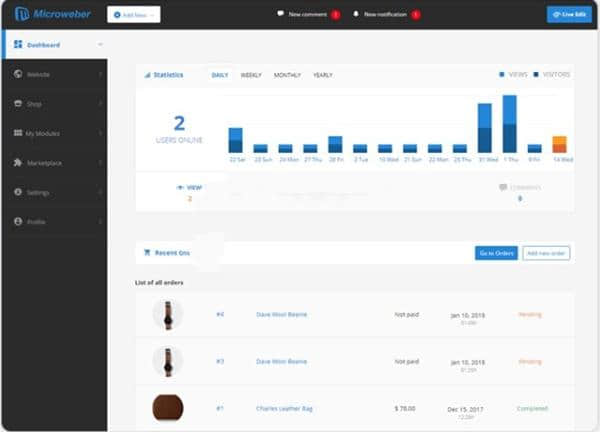Image resolution: width=600 pixels, height=432 pixels.
Task: Click the New notification bell icon
Action: (355, 15)
